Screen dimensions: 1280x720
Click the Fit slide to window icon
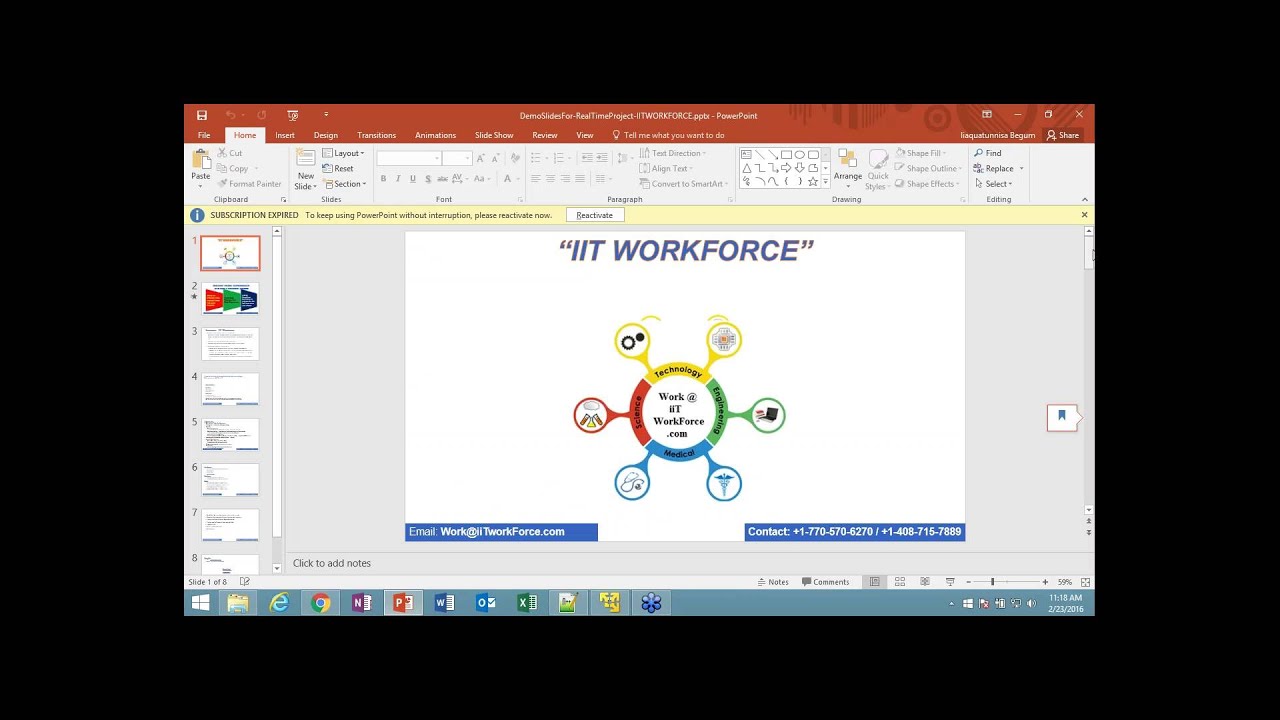pos(1085,582)
